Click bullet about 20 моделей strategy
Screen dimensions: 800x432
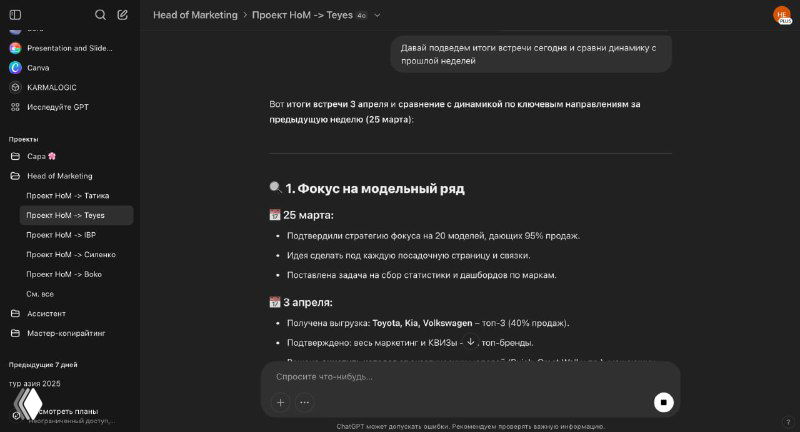(433, 236)
